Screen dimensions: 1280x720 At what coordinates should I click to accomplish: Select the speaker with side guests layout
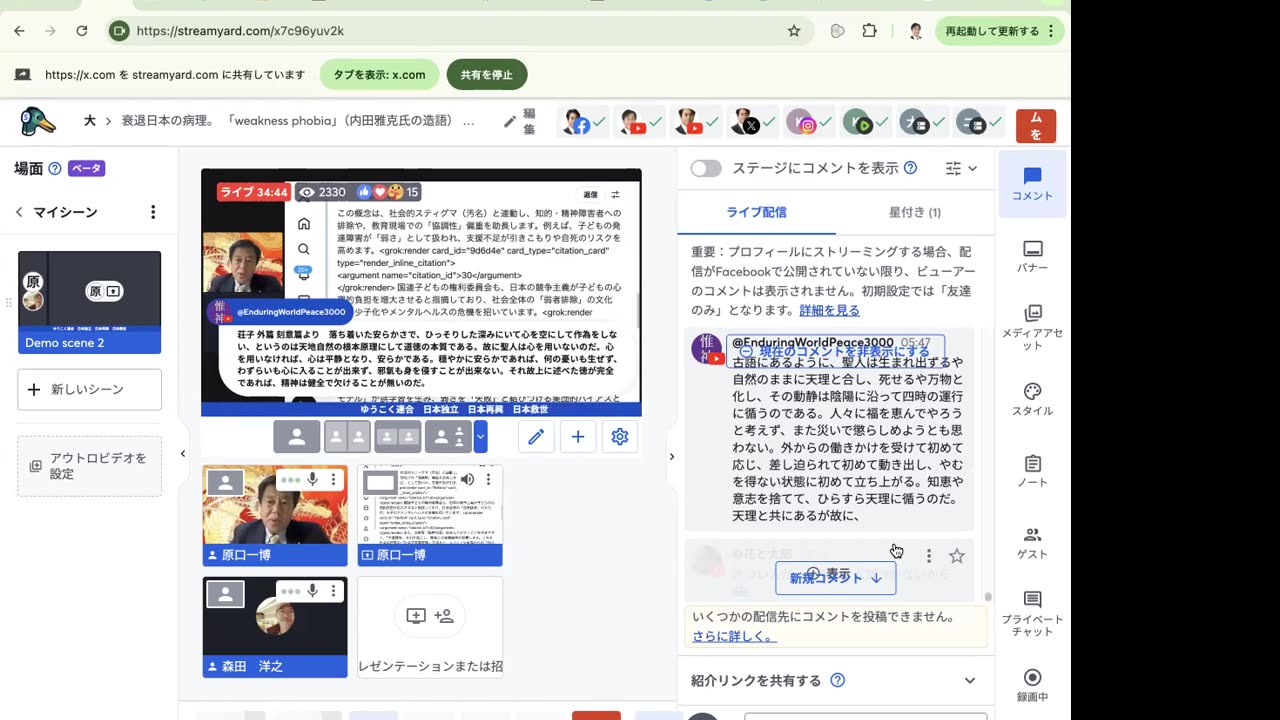pos(448,437)
